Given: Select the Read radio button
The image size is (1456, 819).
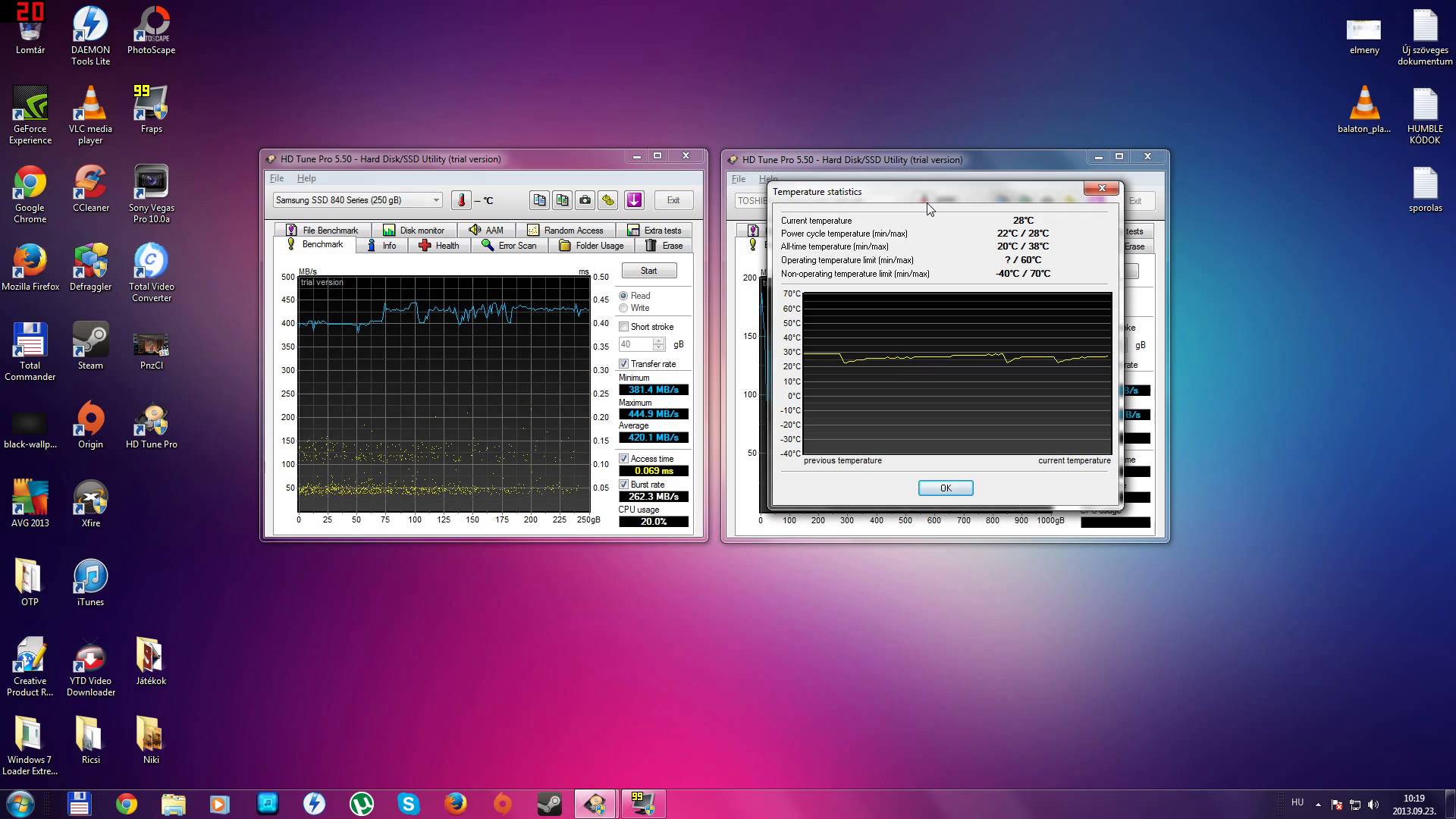Looking at the screenshot, I should click(623, 296).
